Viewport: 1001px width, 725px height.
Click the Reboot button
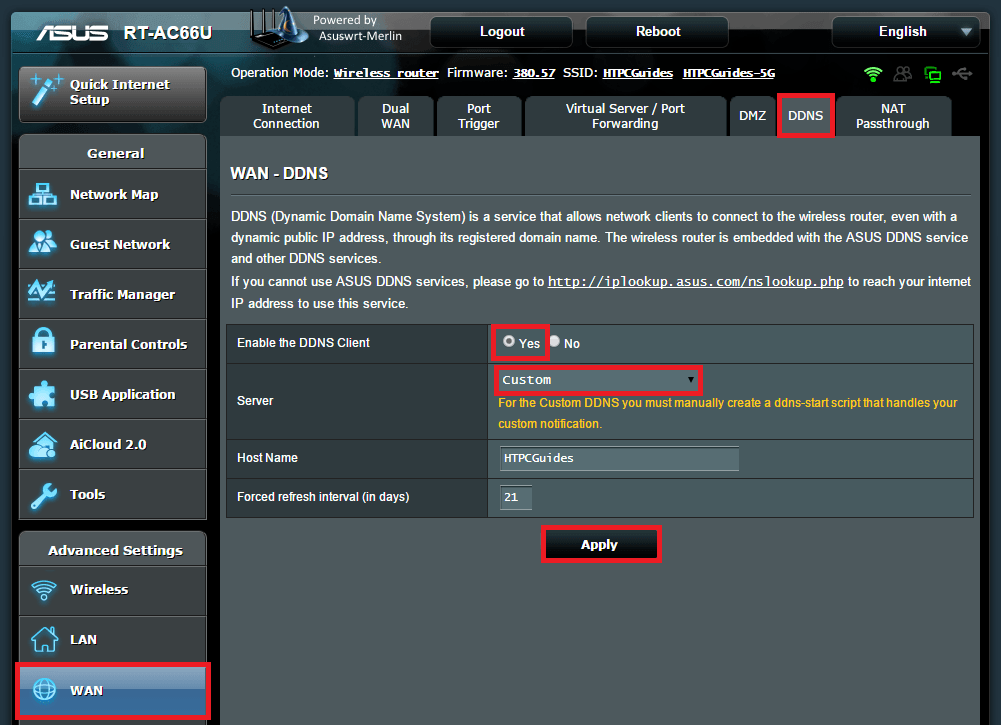tap(657, 32)
